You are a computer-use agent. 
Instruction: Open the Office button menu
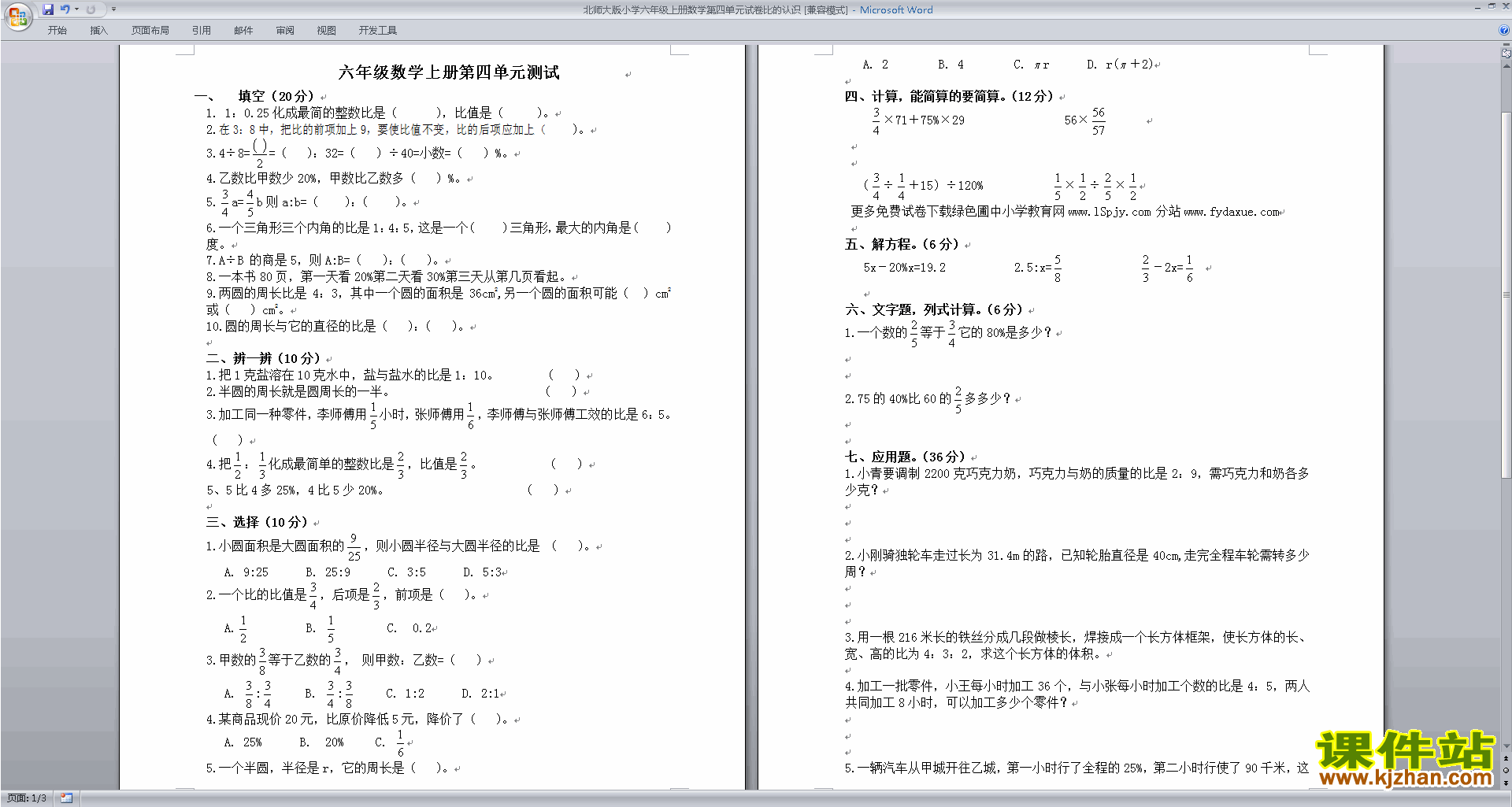pos(17,16)
